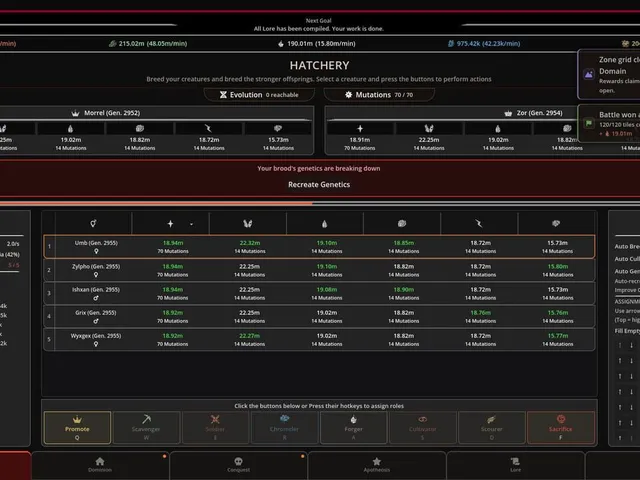The image size is (640, 480).
Task: Expand the Mutations 70 / 70 panel
Action: pyautogui.click(x=379, y=95)
